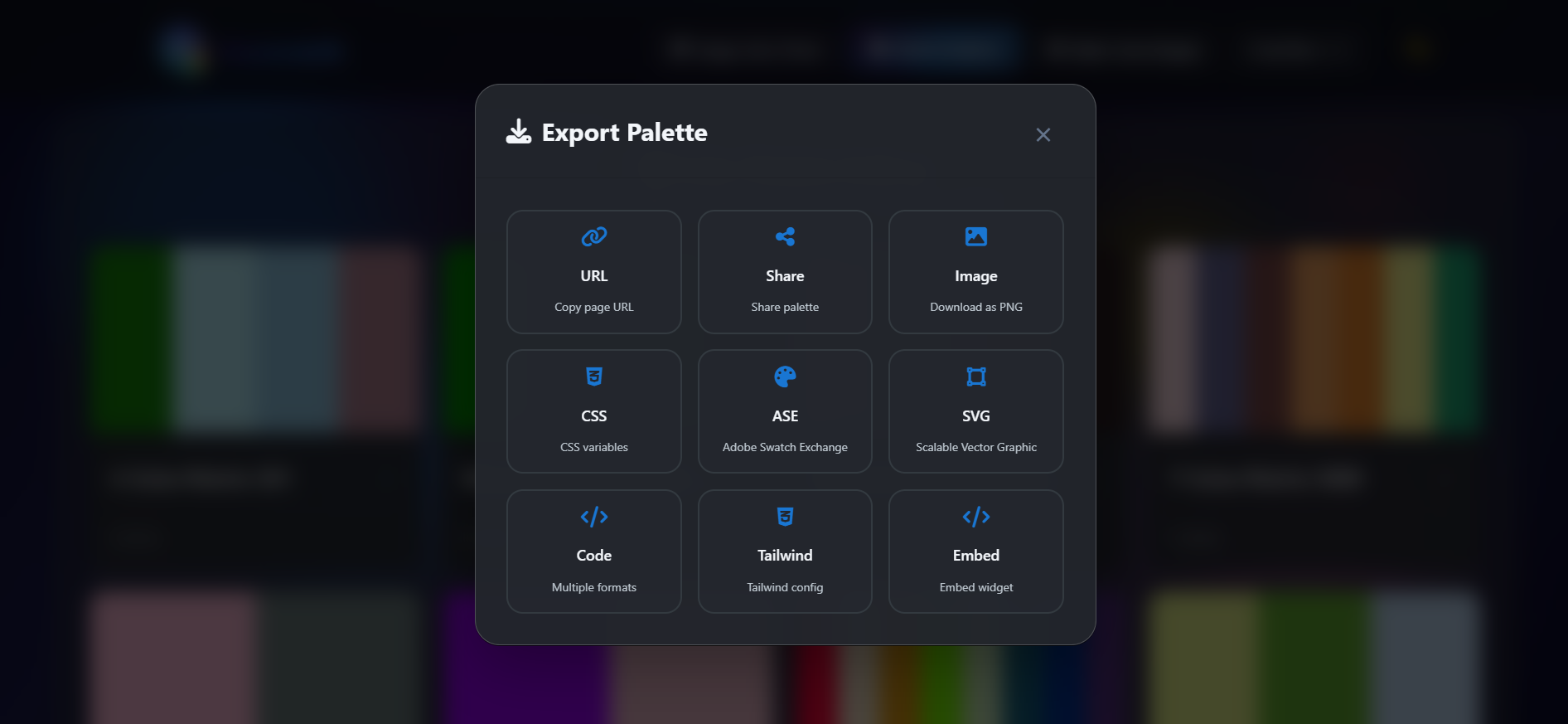Click the "Share palette" text

[x=785, y=307]
